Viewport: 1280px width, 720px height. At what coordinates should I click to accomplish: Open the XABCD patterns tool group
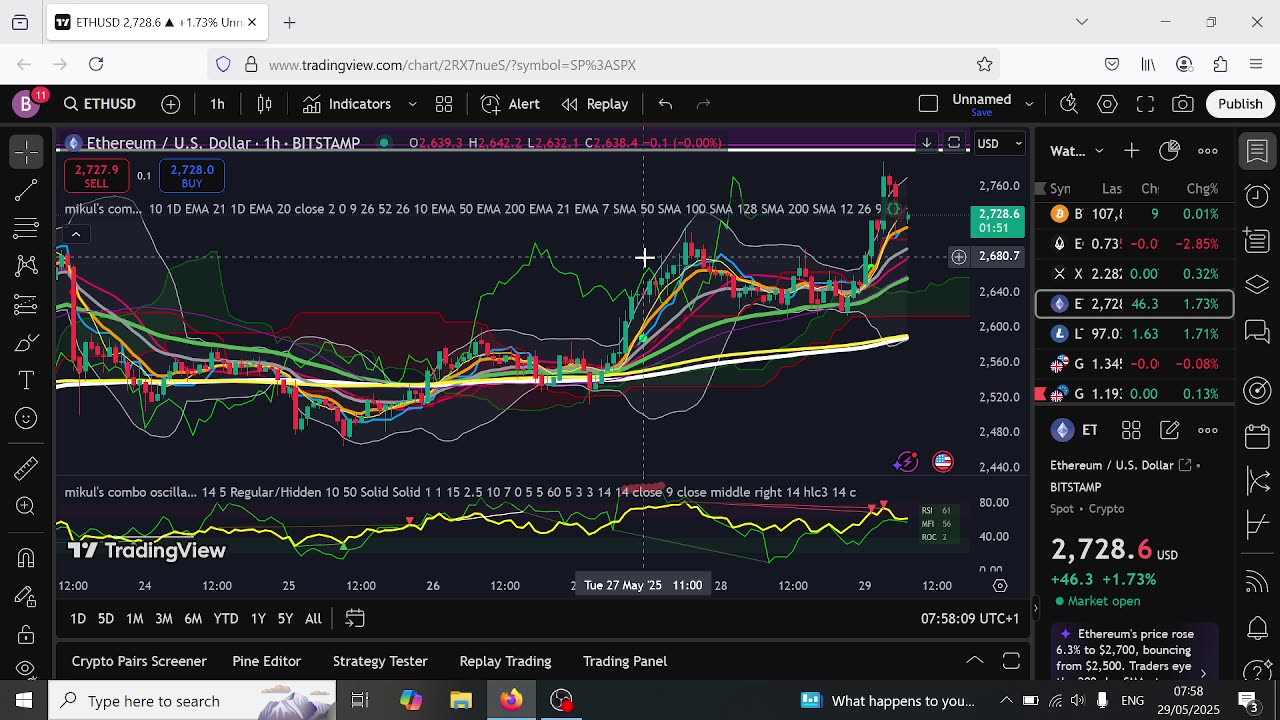[26, 267]
